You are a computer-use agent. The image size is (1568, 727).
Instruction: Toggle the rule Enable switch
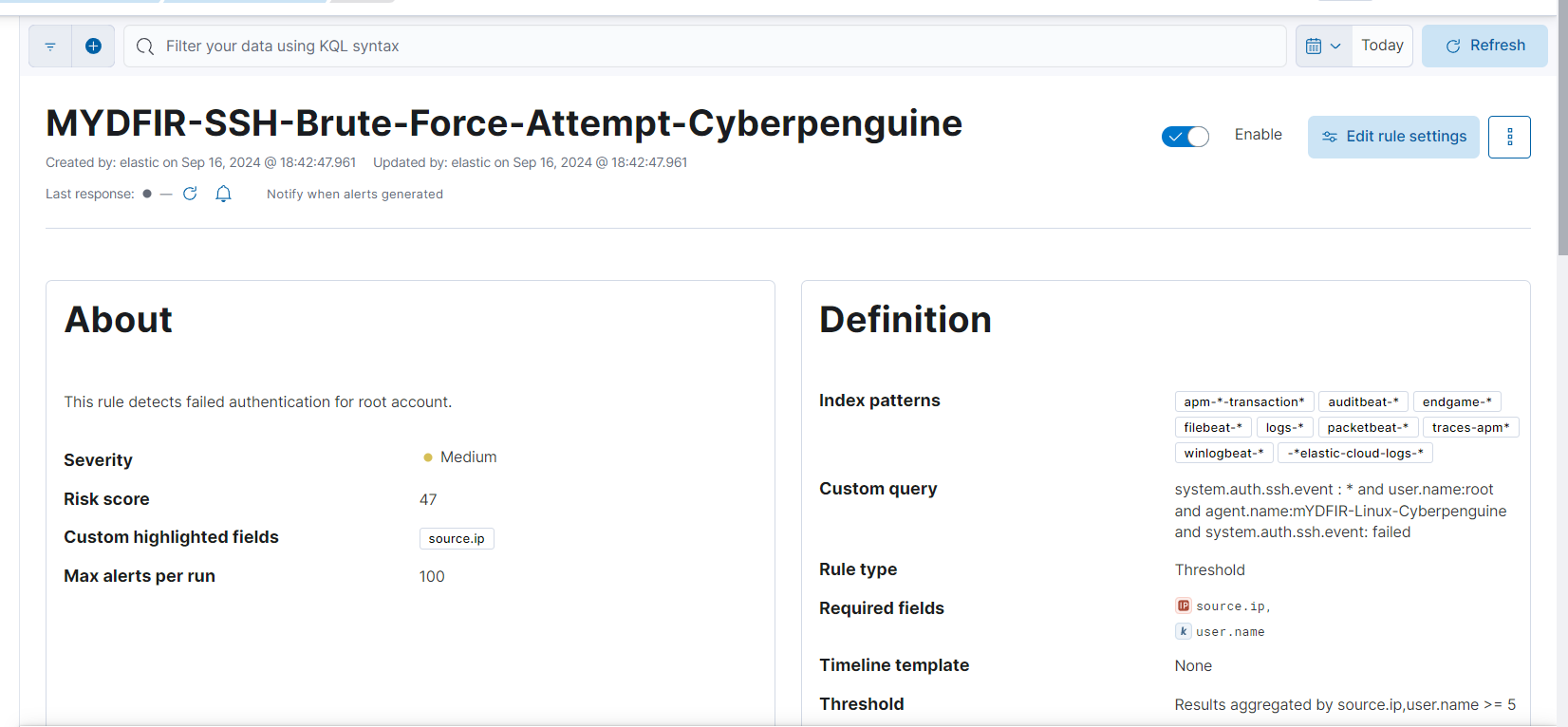click(1185, 137)
